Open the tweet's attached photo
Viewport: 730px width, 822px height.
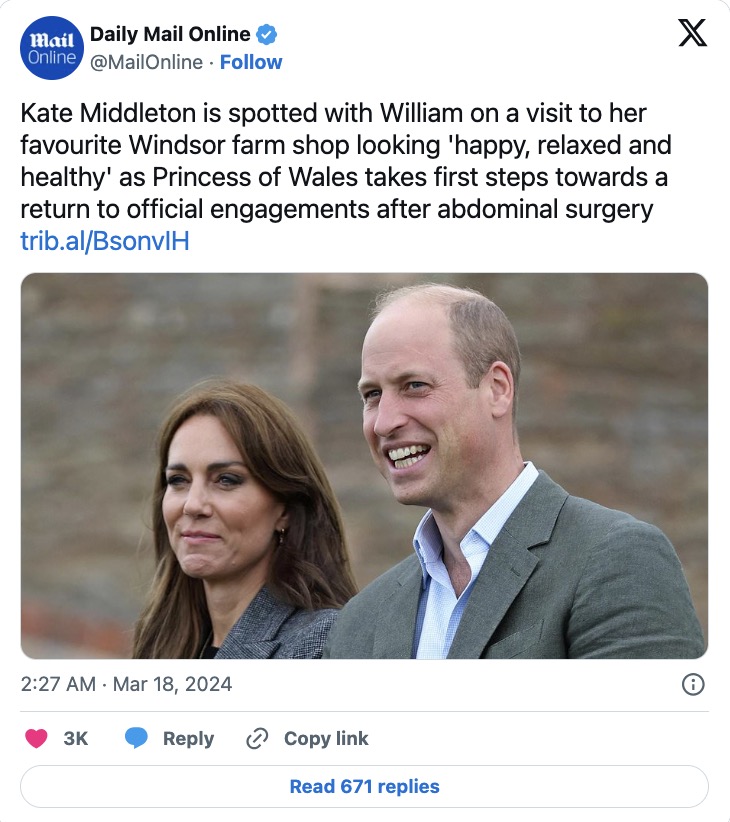[x=364, y=465]
